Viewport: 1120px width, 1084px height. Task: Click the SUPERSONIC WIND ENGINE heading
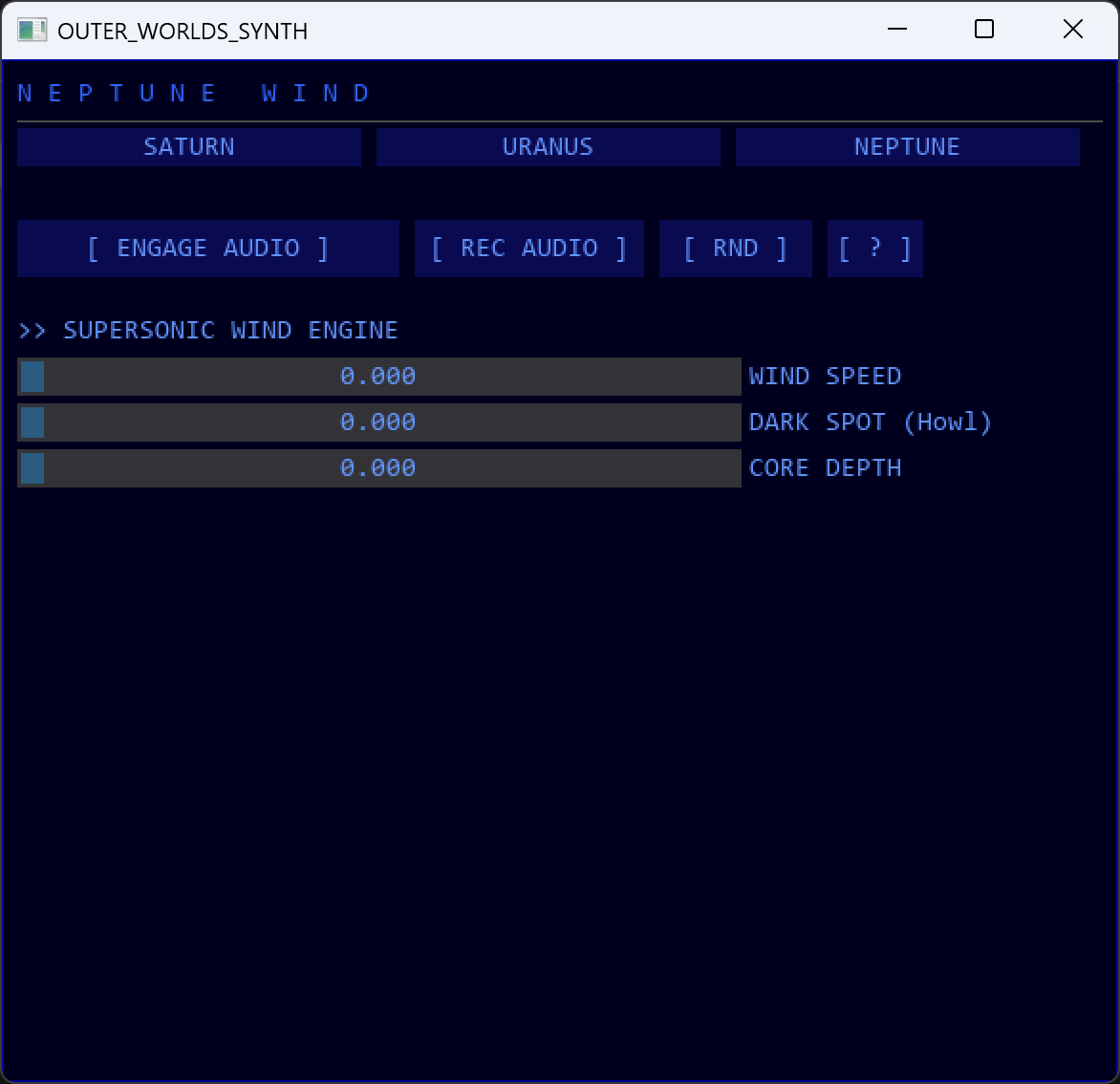click(207, 330)
